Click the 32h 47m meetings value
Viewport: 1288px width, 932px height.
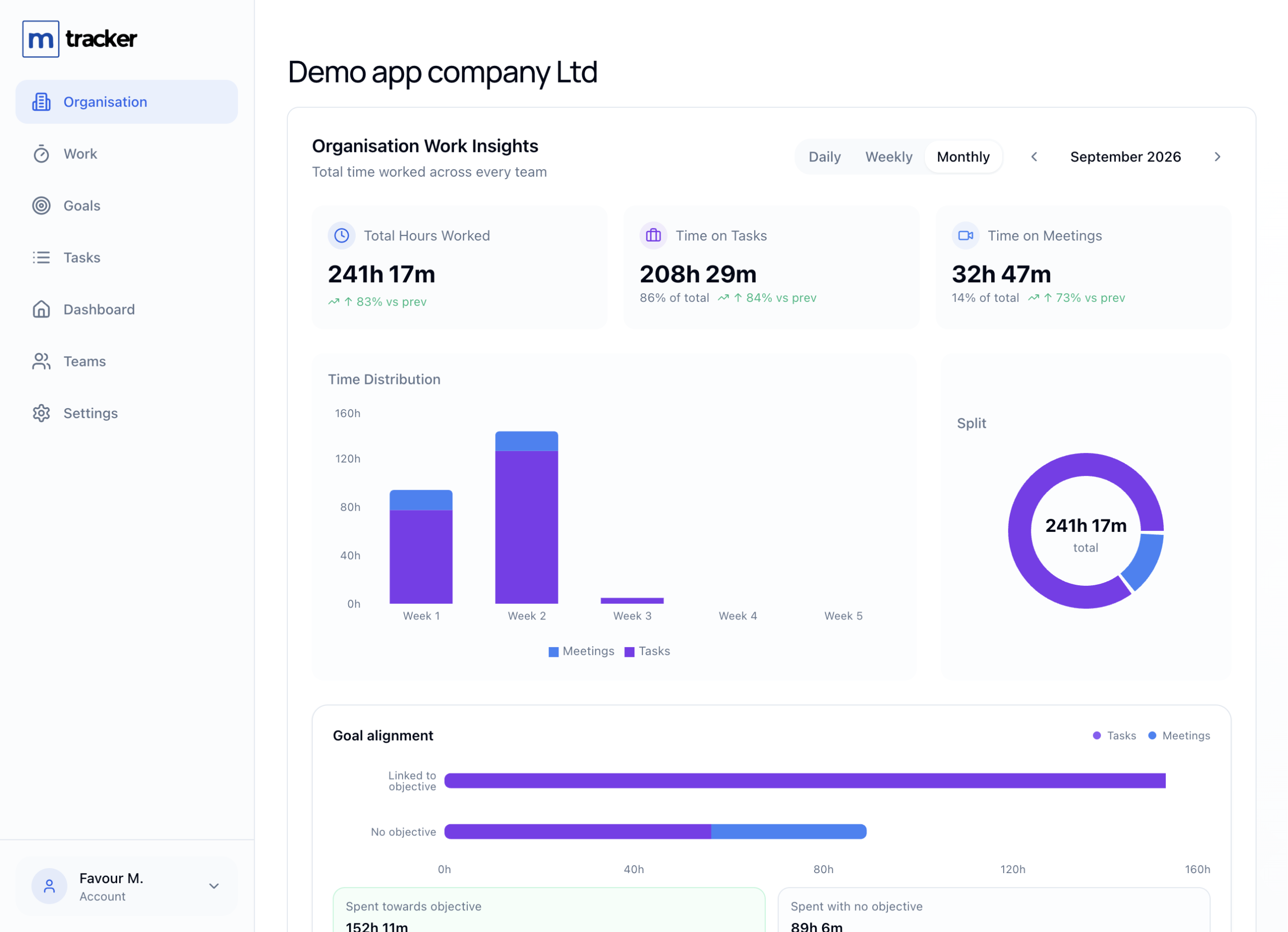point(1001,274)
